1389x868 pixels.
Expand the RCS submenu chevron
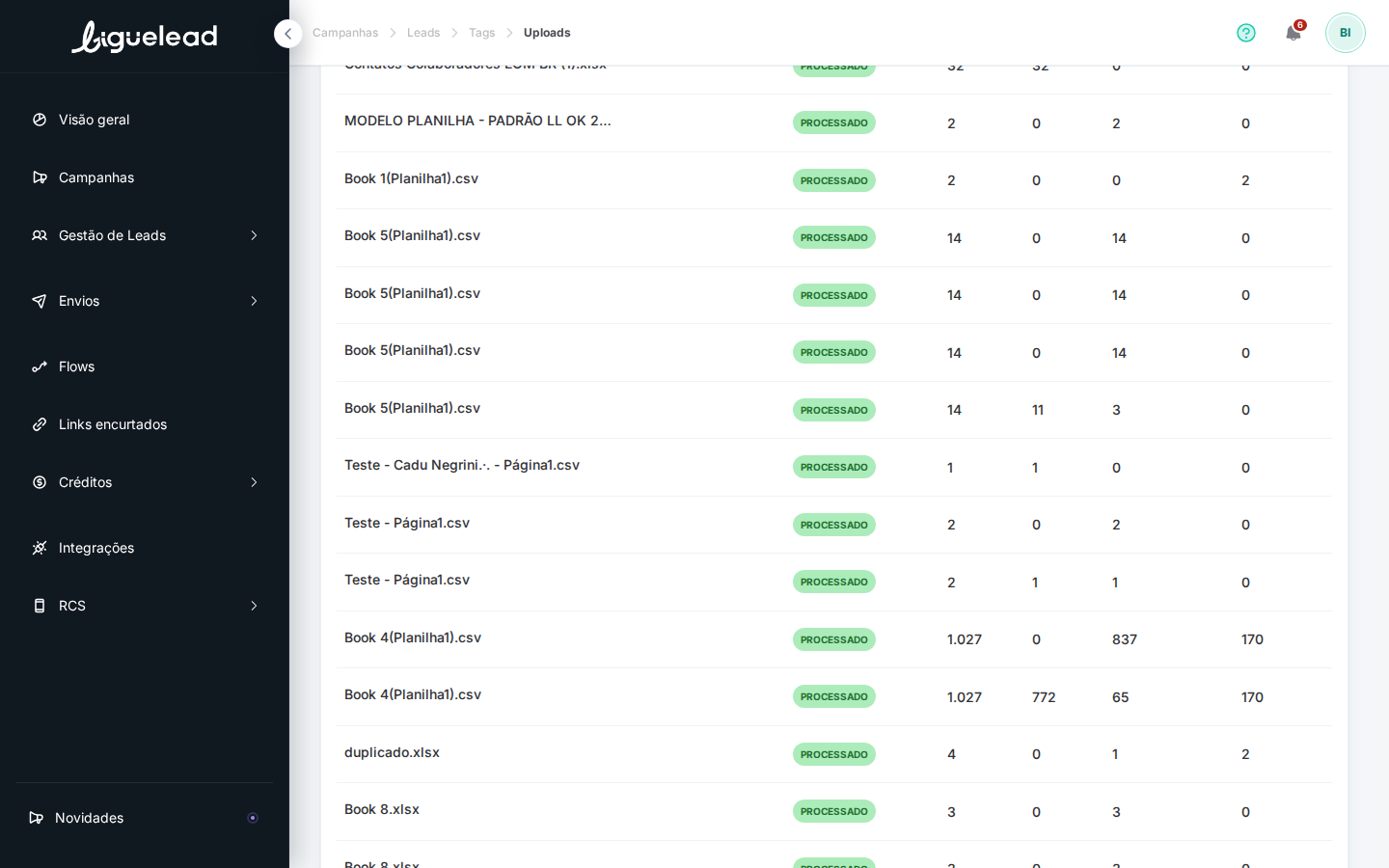[x=254, y=606]
